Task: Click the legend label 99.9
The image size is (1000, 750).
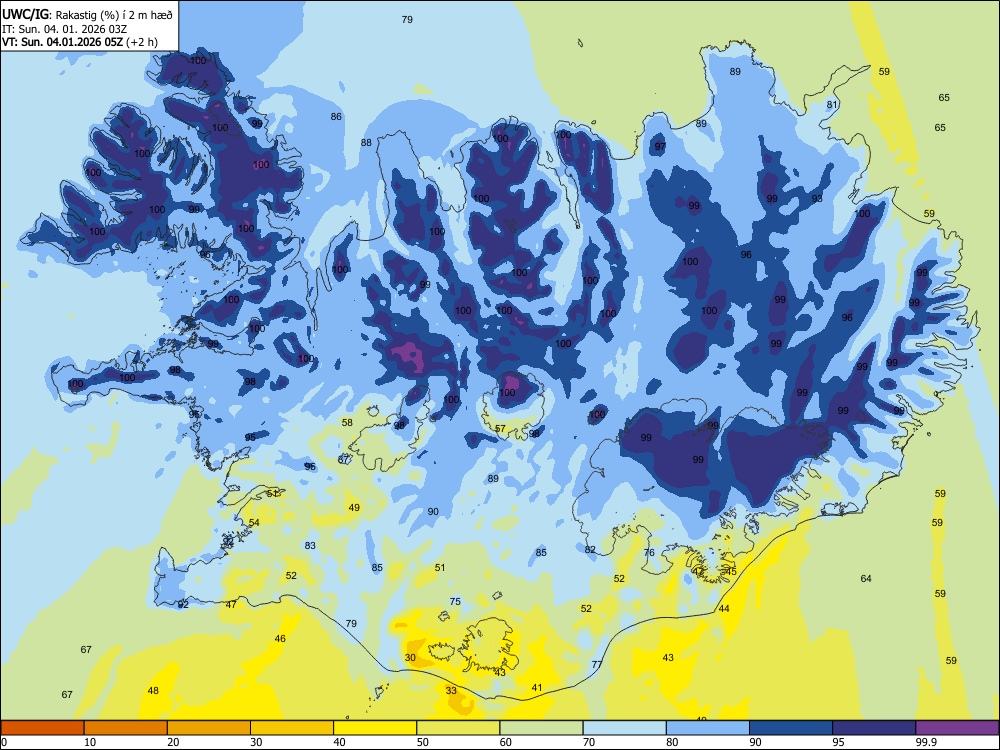Action: click(x=925, y=742)
